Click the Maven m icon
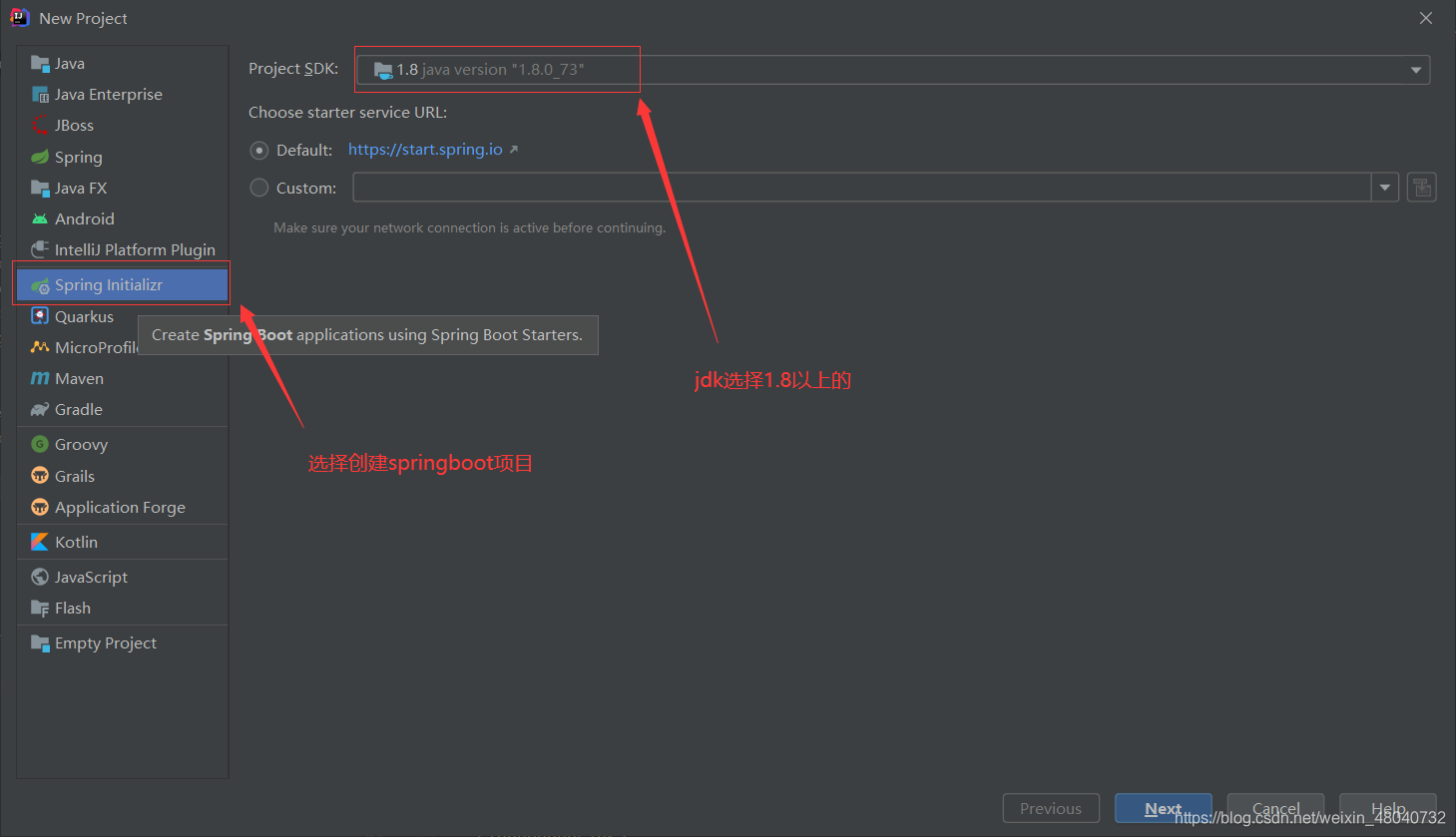Viewport: 1456px width, 837px height. click(x=40, y=378)
